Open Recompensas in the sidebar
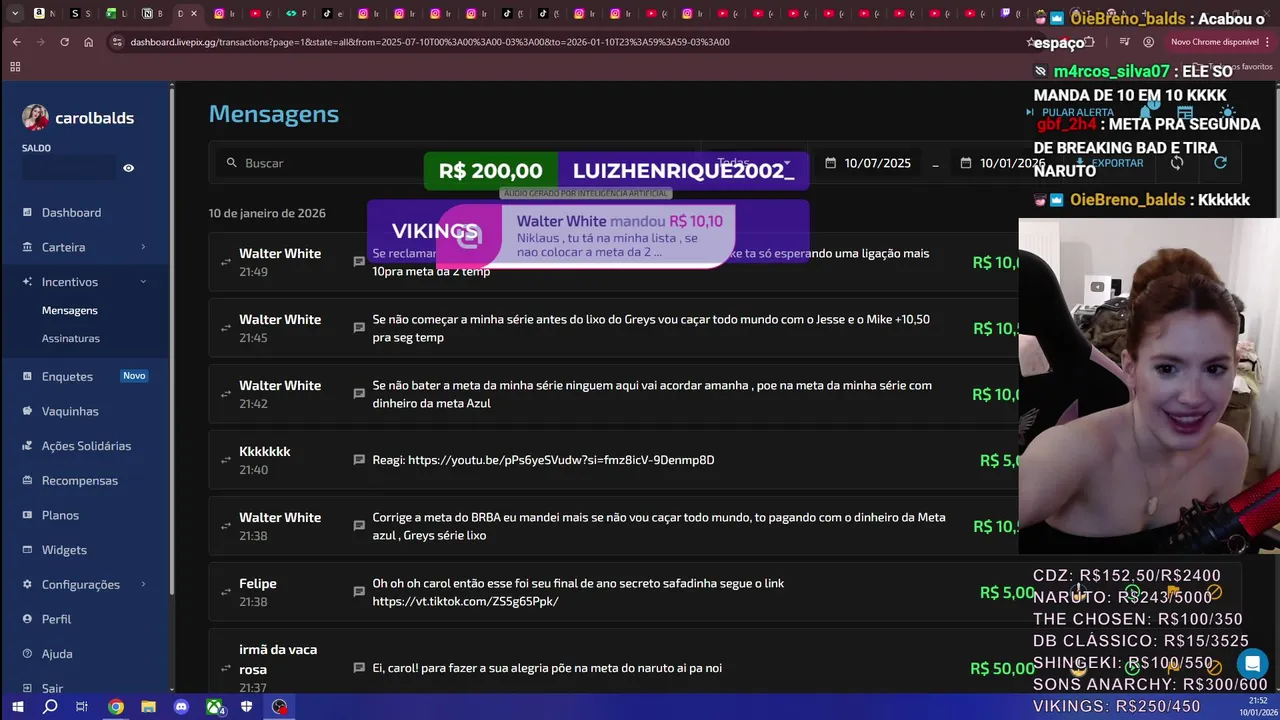Screen dimensions: 1280x720 coord(80,480)
